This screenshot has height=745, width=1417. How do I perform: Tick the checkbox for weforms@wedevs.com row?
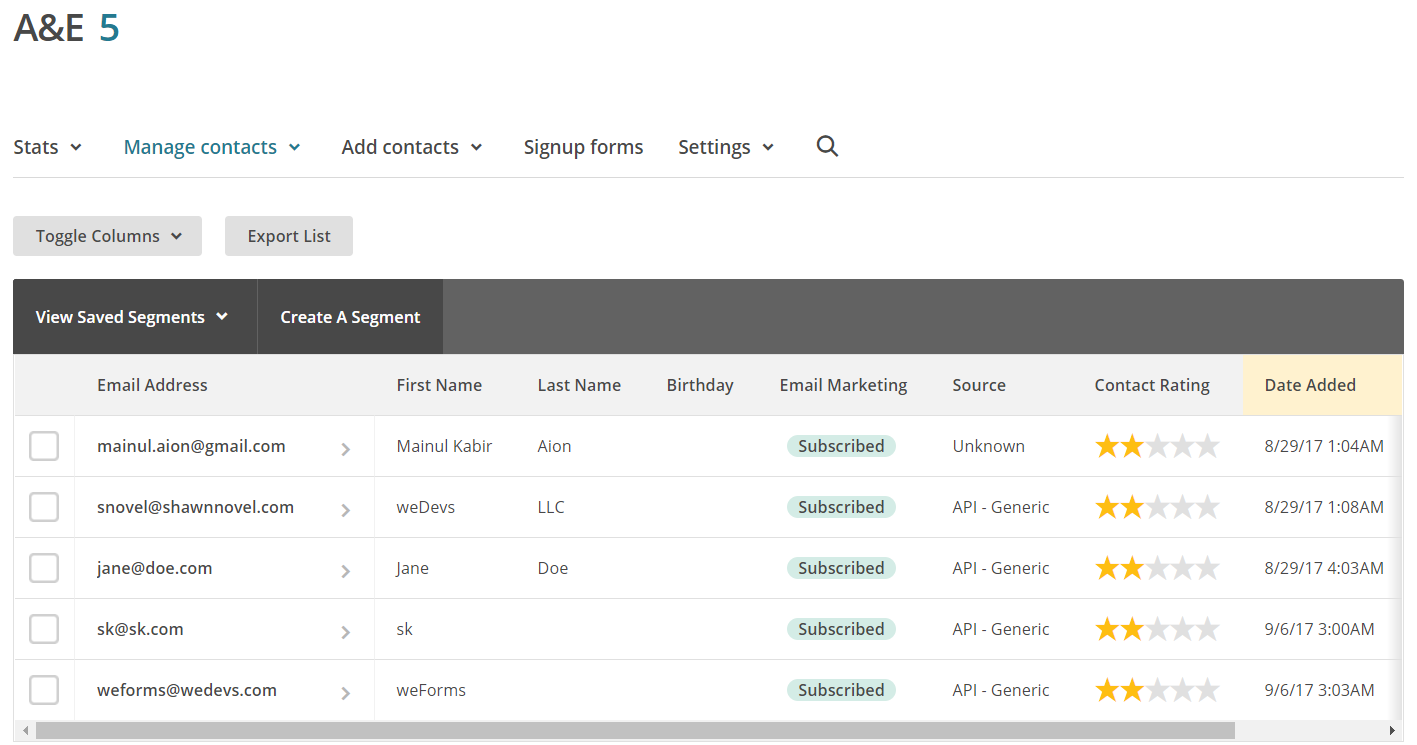click(43, 689)
